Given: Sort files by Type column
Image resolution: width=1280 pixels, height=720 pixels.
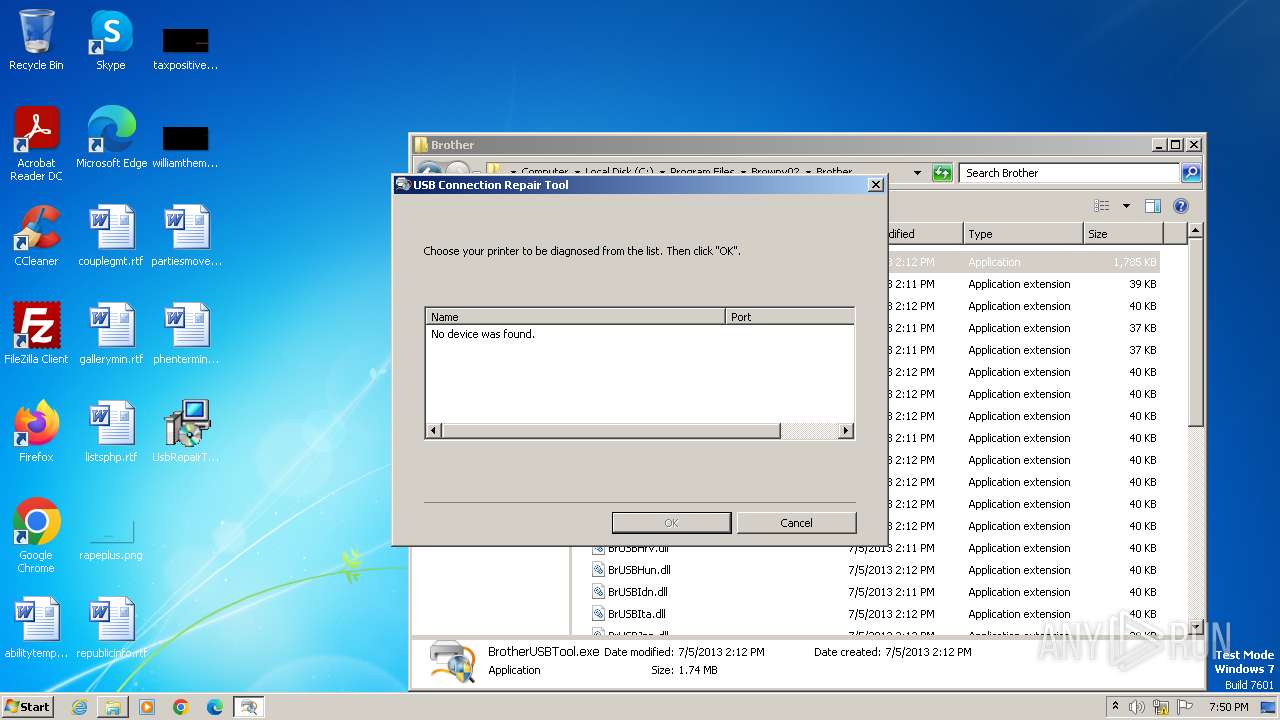Looking at the screenshot, I should click(1023, 234).
